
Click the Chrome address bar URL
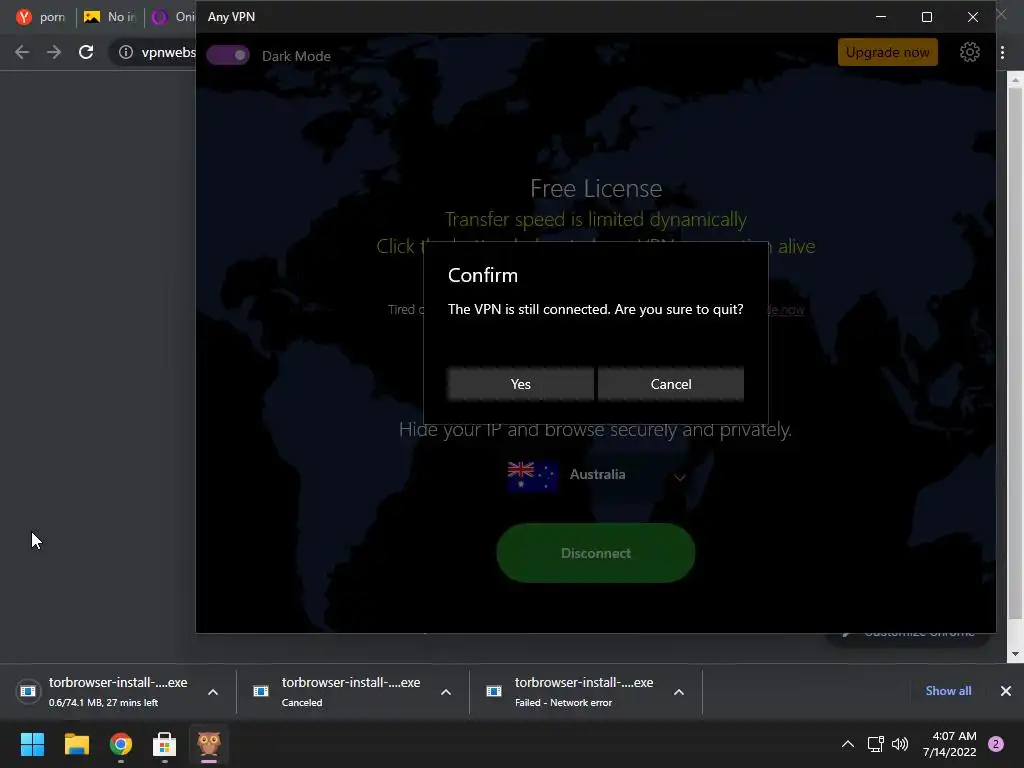168,52
